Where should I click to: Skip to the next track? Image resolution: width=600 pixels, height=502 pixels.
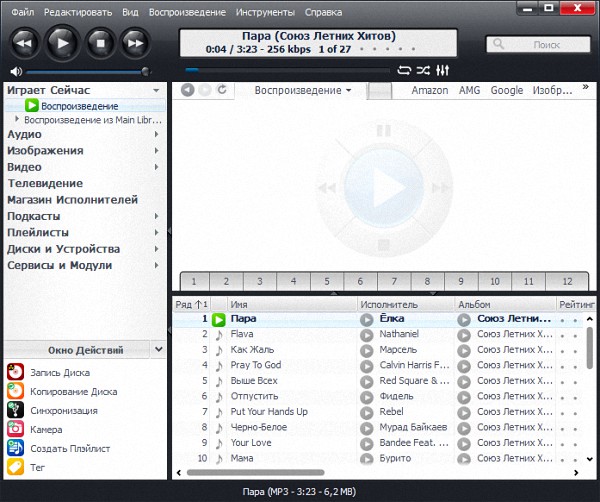(x=135, y=42)
